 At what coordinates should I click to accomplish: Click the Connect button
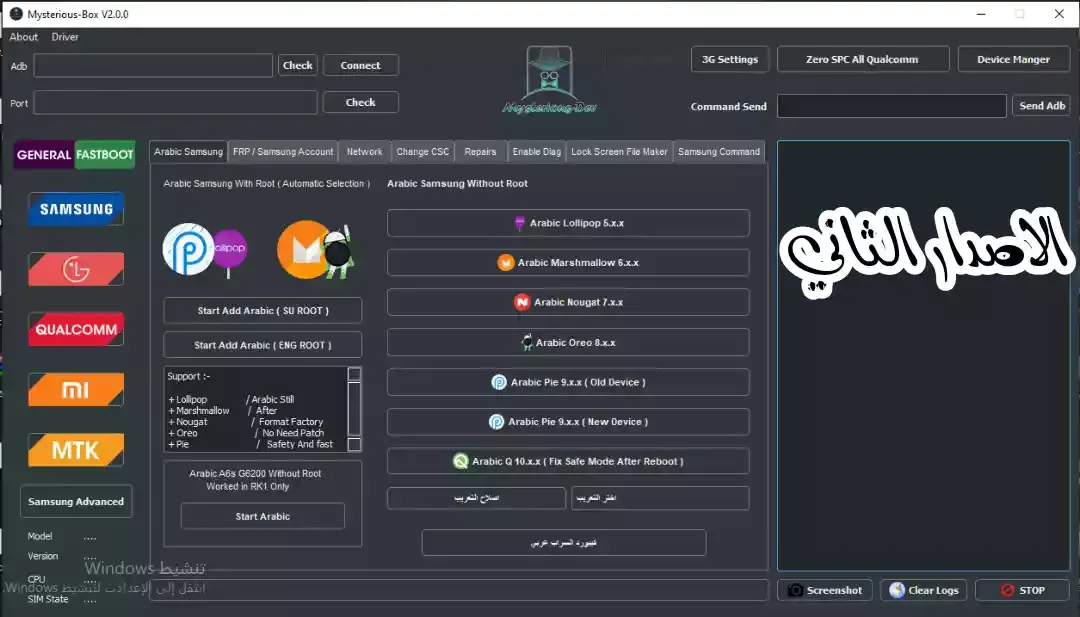coord(360,65)
